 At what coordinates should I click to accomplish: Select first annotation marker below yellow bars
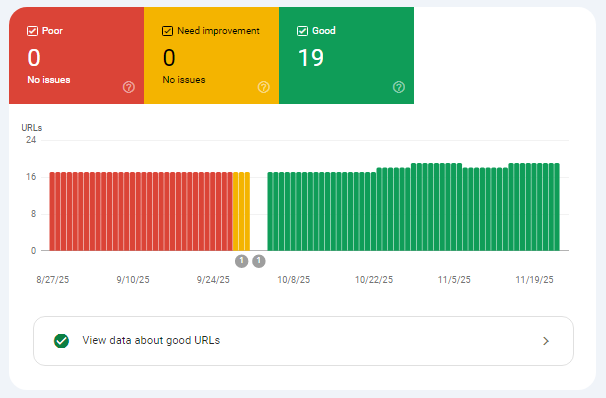[x=242, y=261]
